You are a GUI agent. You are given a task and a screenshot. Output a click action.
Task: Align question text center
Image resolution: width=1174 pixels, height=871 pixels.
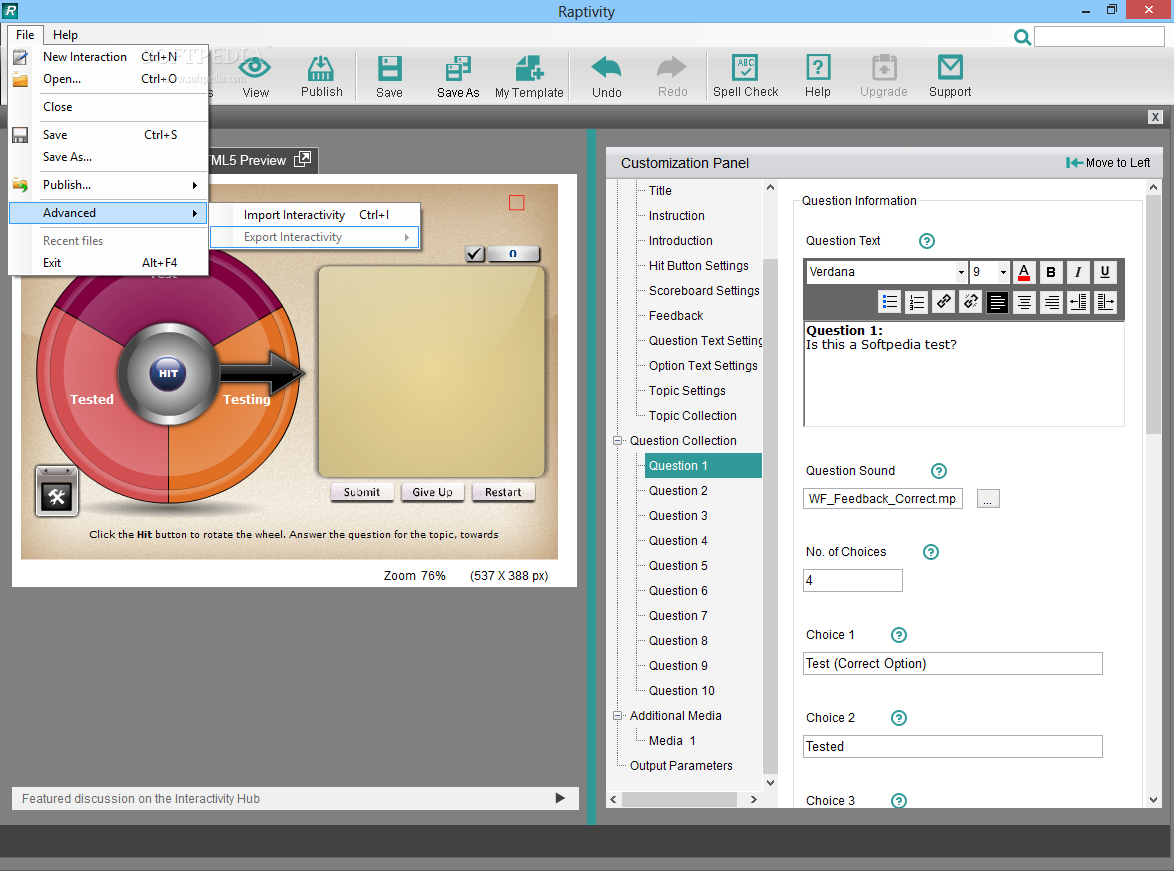1024,302
